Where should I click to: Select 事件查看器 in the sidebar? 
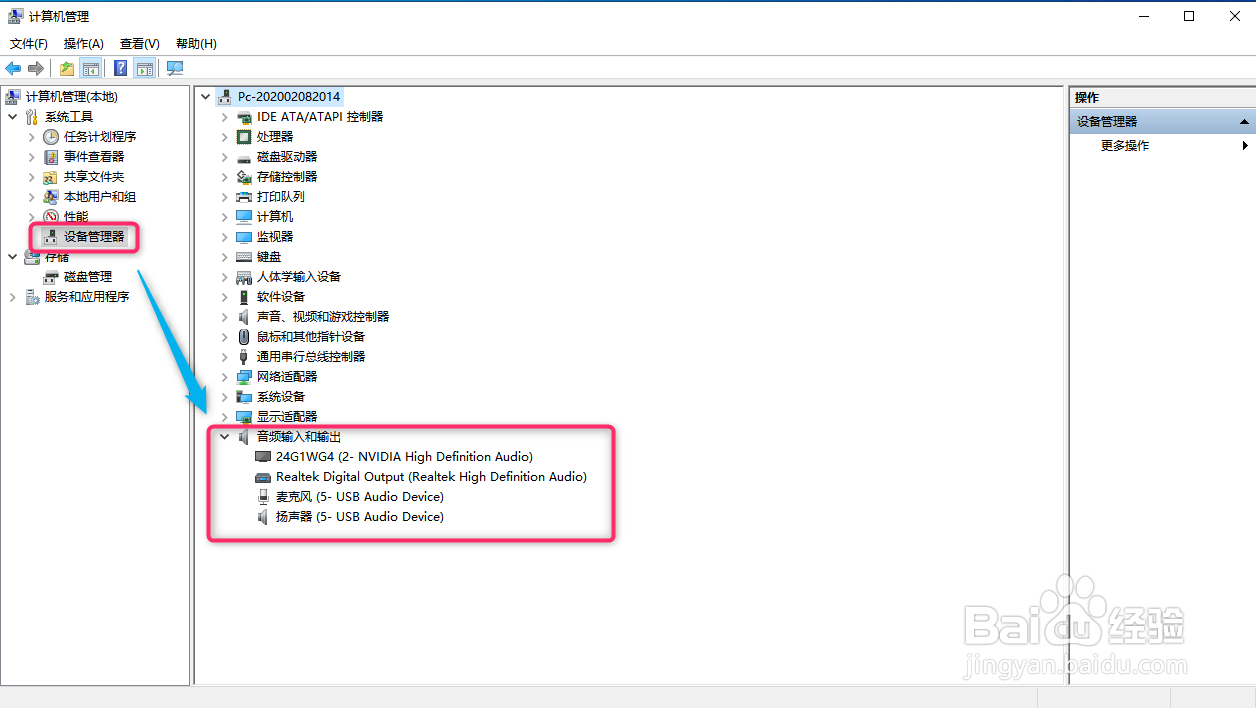(x=91, y=156)
